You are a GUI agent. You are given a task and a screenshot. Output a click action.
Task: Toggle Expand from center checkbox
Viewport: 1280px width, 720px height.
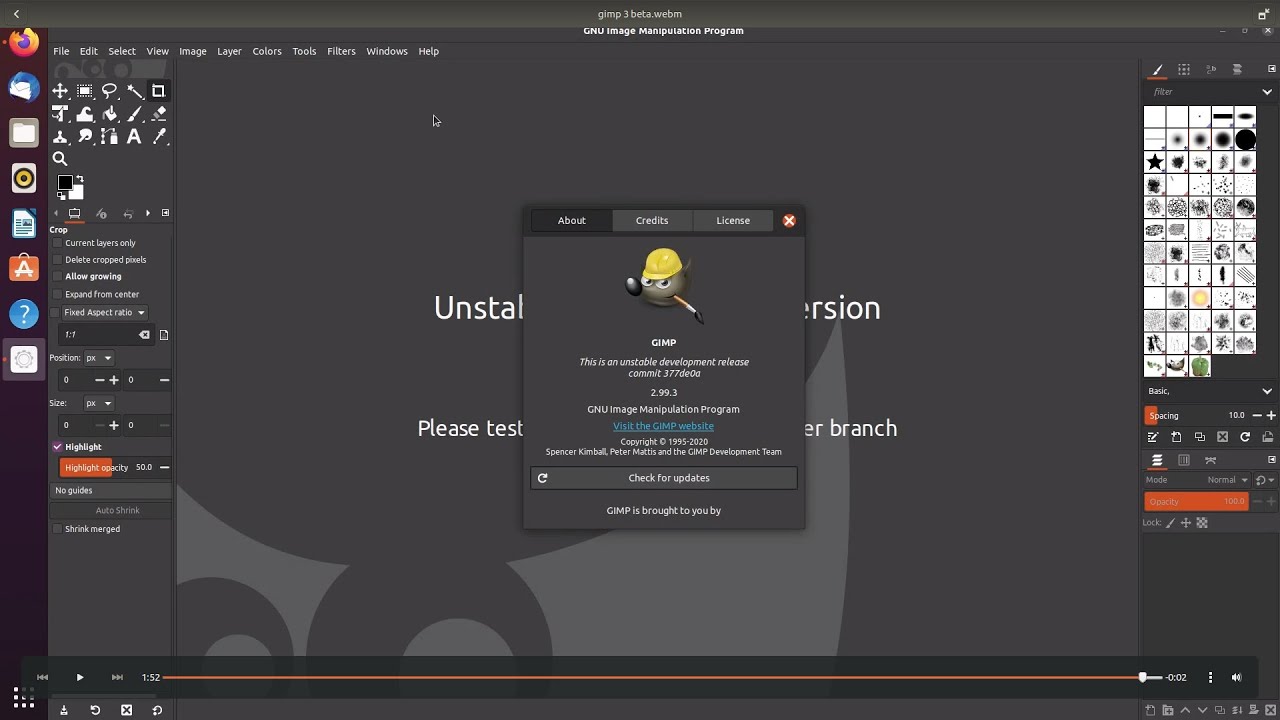point(57,295)
